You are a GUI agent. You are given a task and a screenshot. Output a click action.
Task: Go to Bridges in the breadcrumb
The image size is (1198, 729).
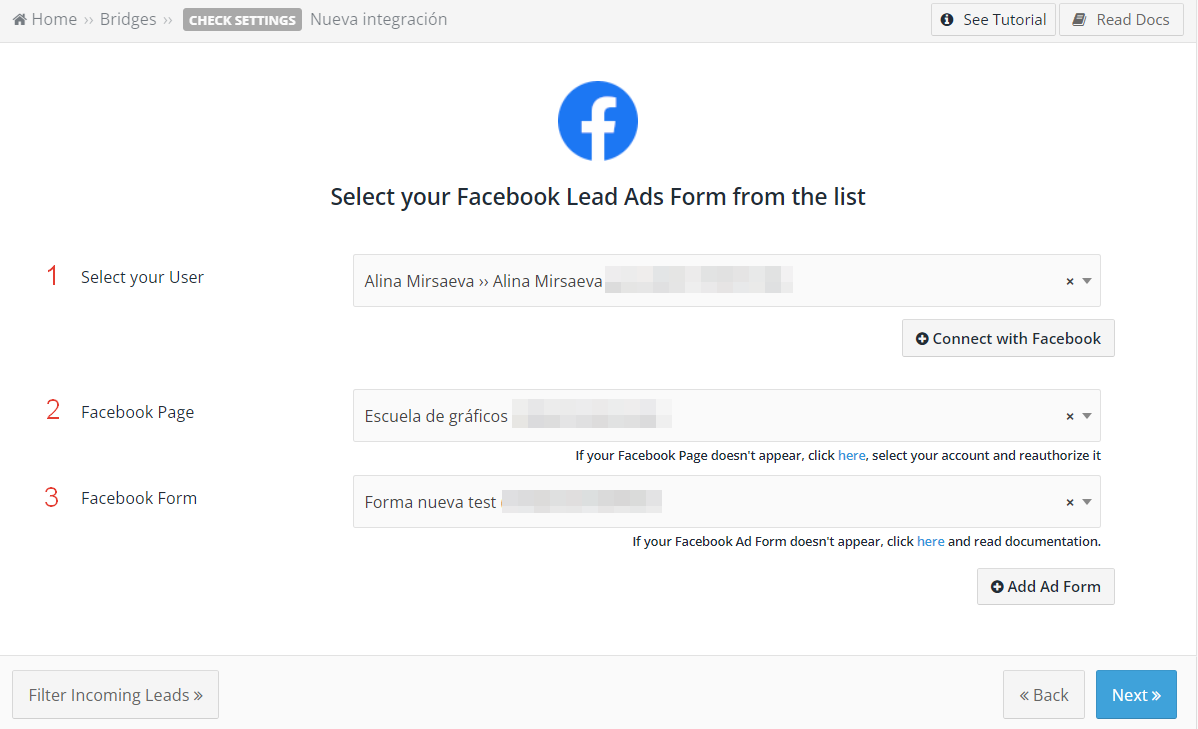(128, 19)
